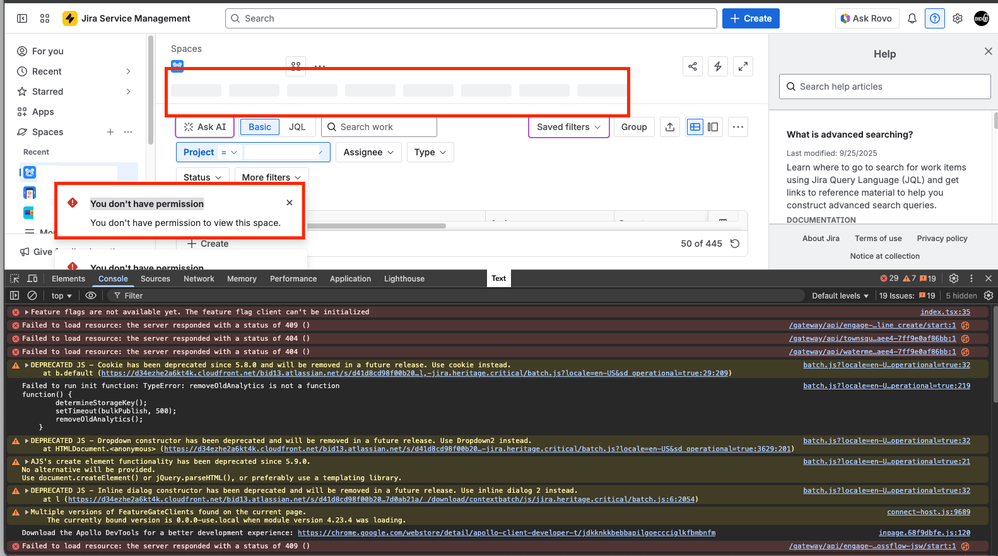
Task: Select the DevTools inspect element icon
Action: coord(15,279)
